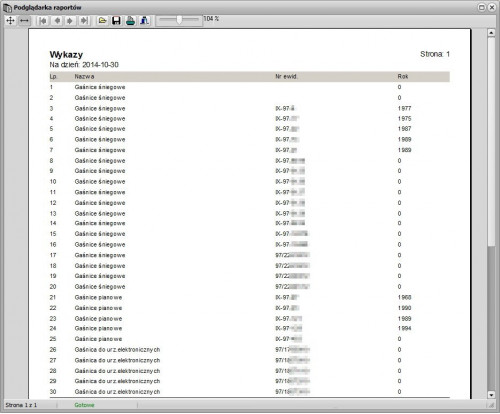
Task: Click the Rok column header
Action: tap(403, 77)
